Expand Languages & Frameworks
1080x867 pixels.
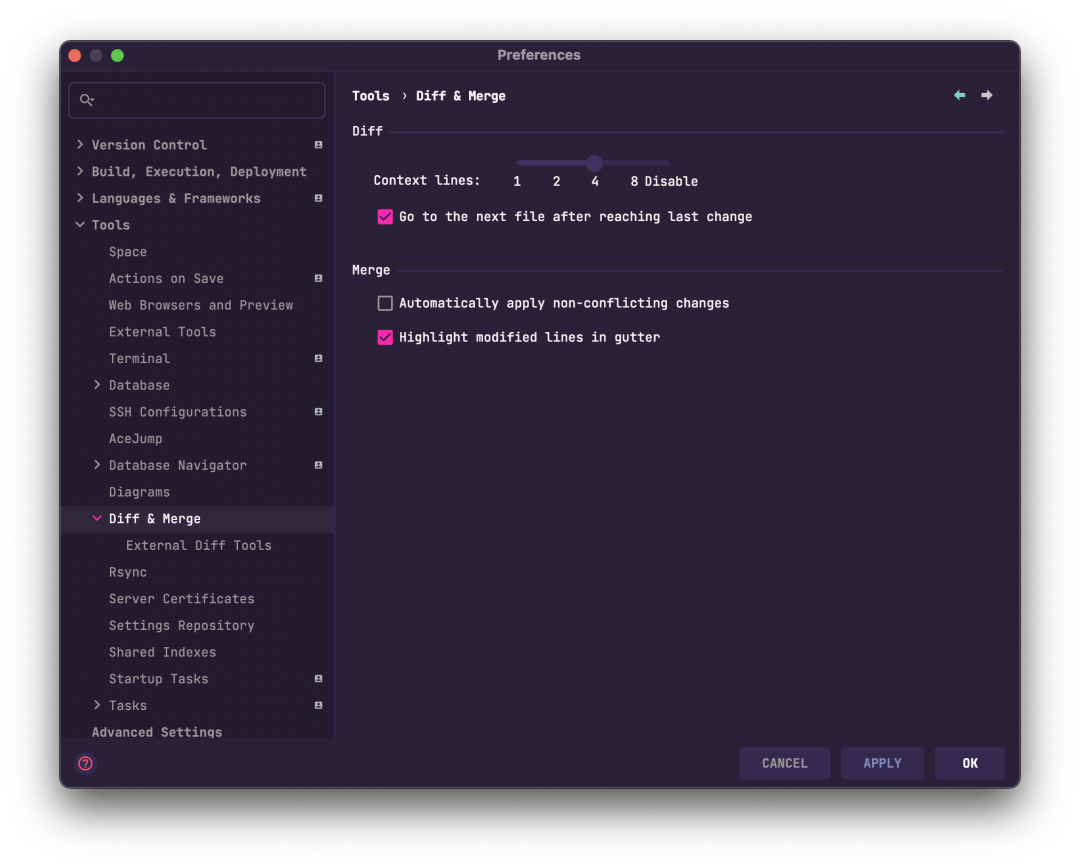(81, 198)
